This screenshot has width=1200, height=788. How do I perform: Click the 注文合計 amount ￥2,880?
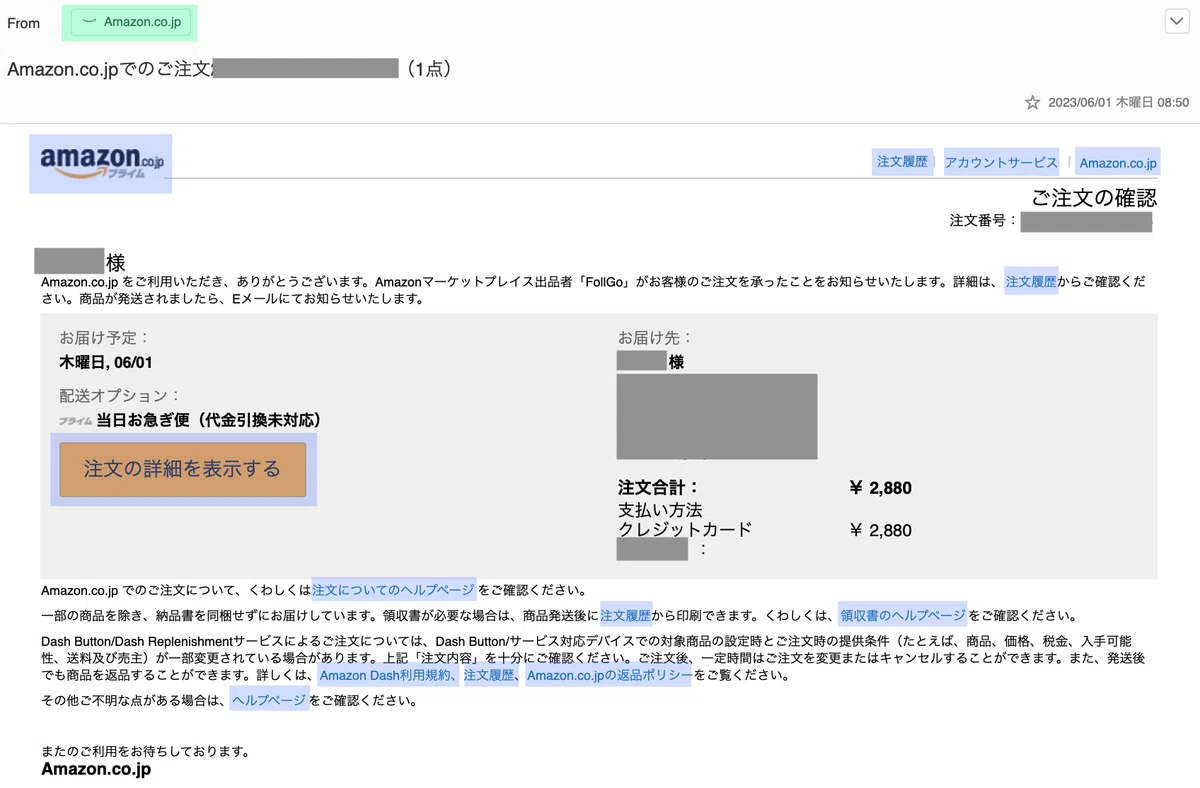click(880, 488)
